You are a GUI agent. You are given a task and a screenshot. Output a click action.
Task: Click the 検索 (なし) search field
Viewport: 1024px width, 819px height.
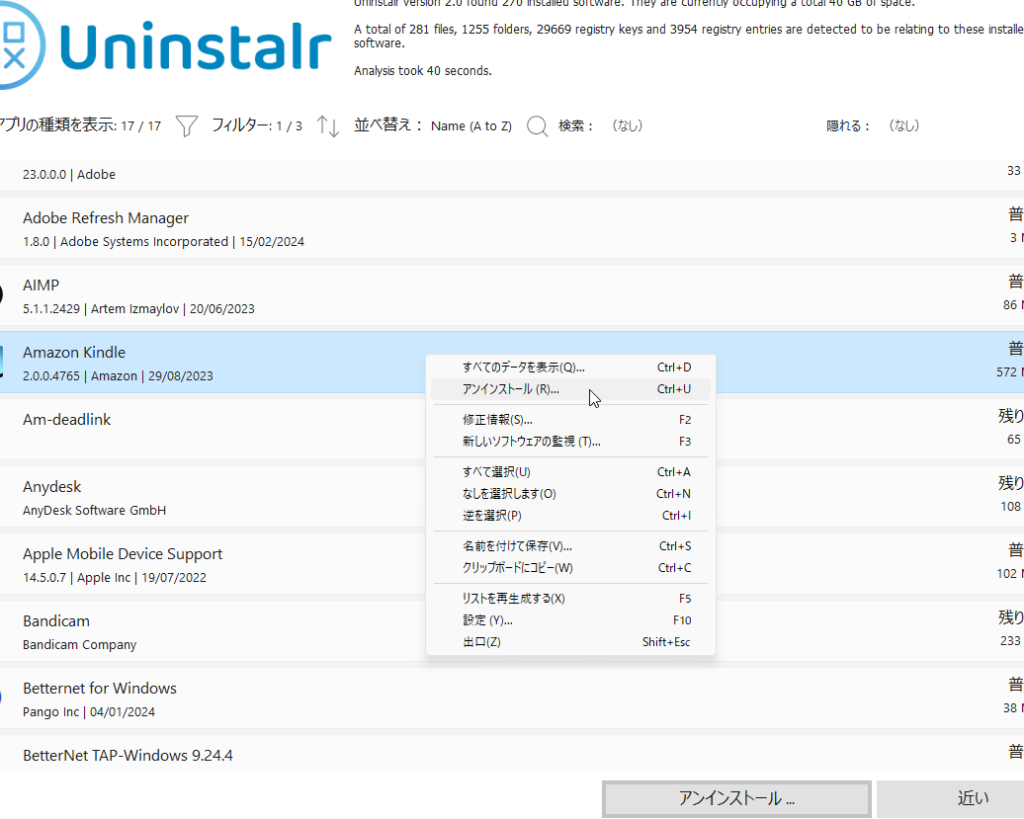[x=600, y=125]
